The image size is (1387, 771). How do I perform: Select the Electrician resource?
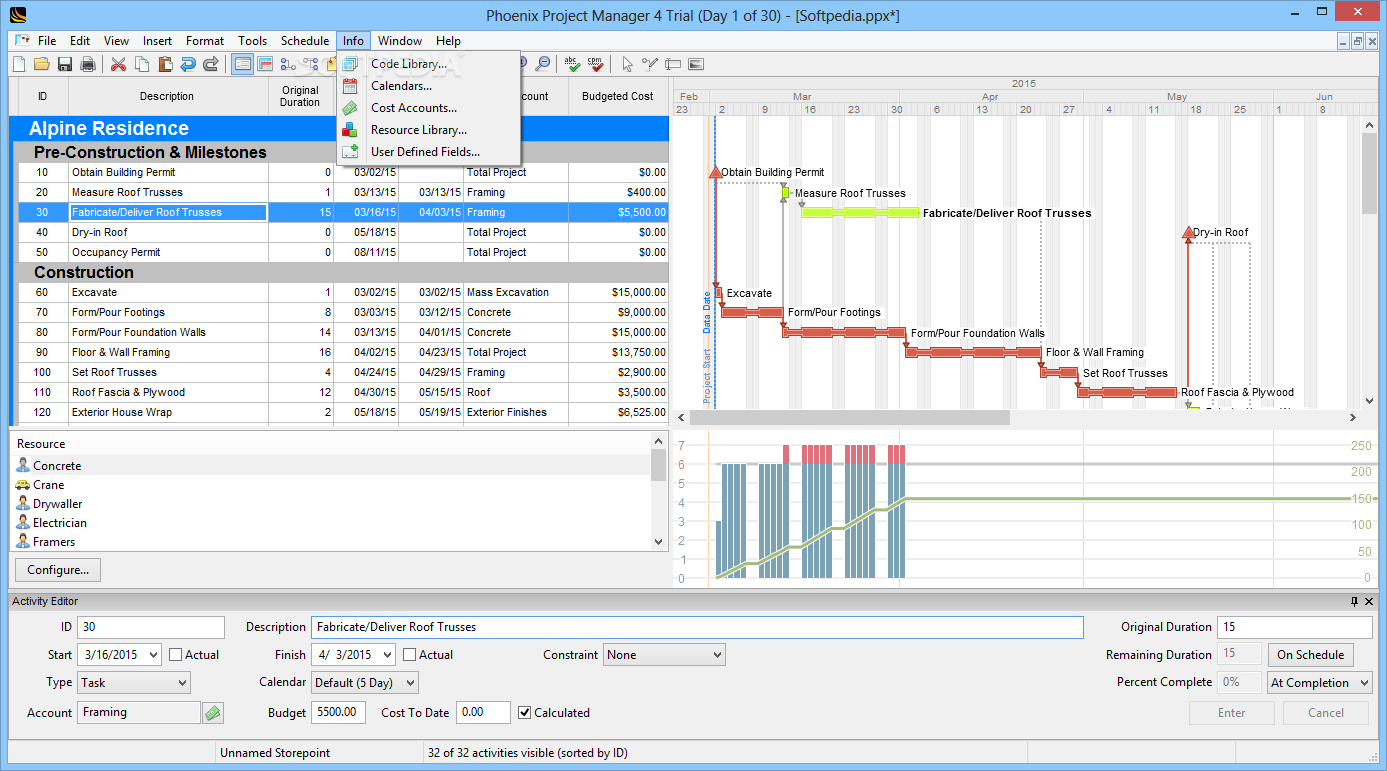pyautogui.click(x=60, y=523)
